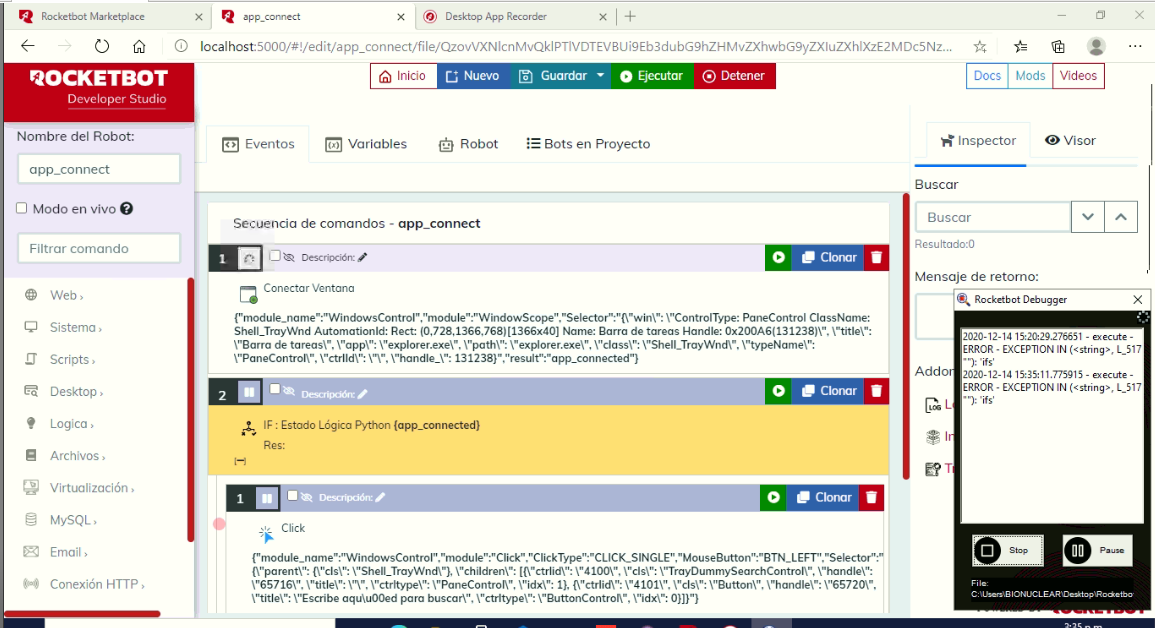Run command 1 Conectar Ventana play icon
Image resolution: width=1155 pixels, height=628 pixels.
(777, 257)
